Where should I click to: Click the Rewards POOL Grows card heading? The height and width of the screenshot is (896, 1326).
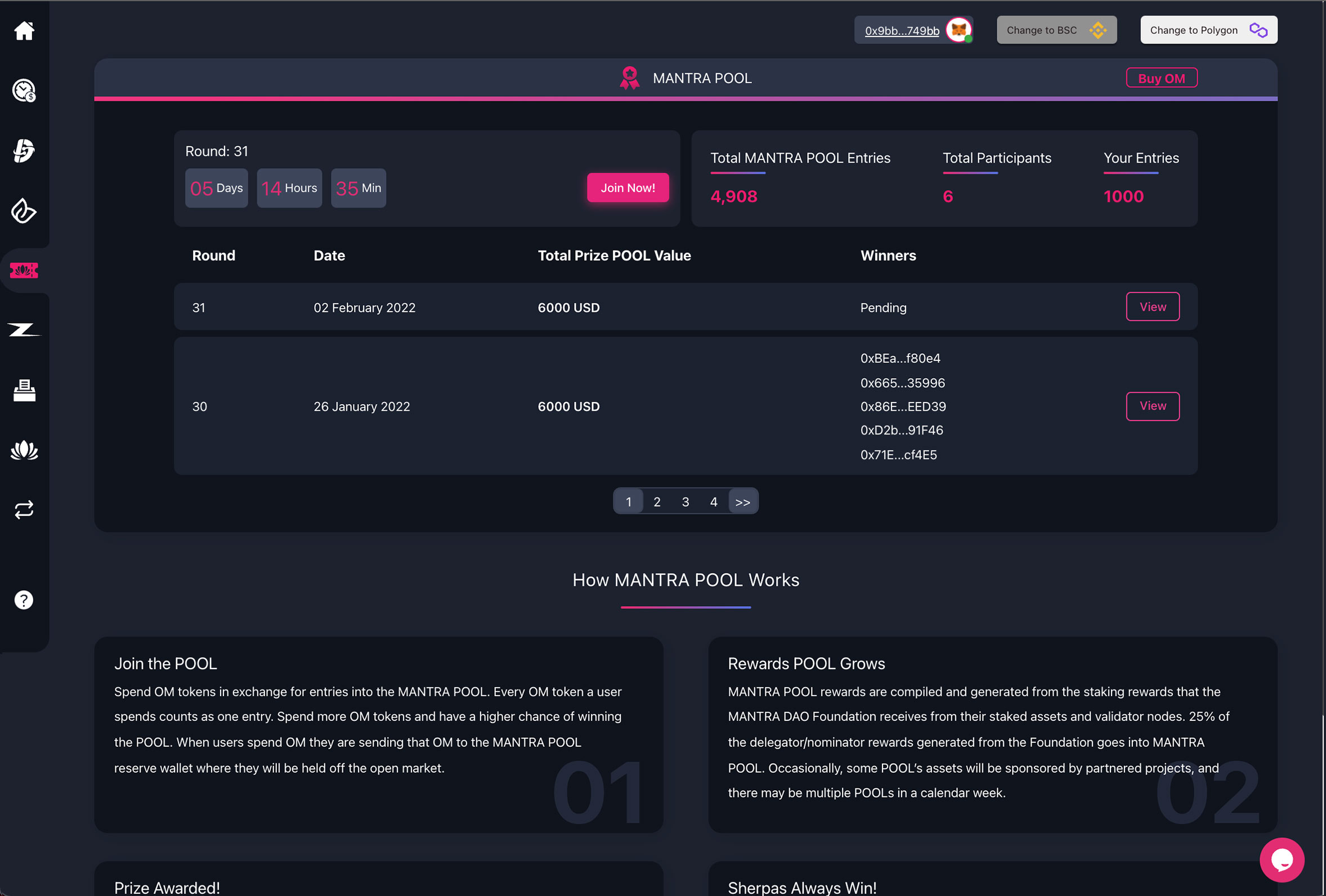(806, 664)
